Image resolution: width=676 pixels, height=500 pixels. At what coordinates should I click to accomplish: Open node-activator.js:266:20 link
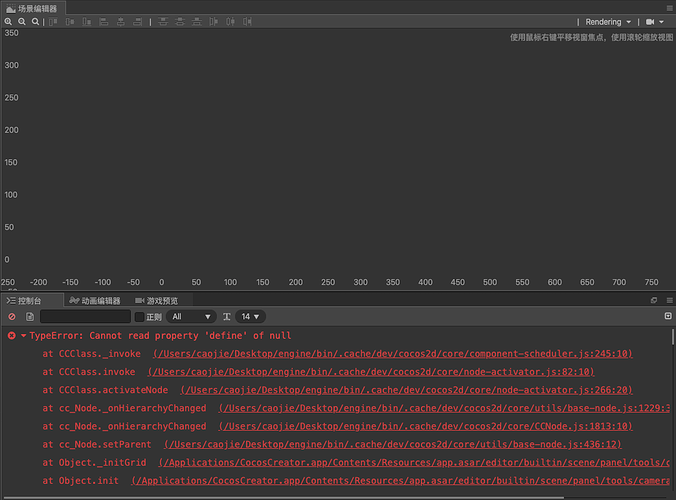pos(407,390)
